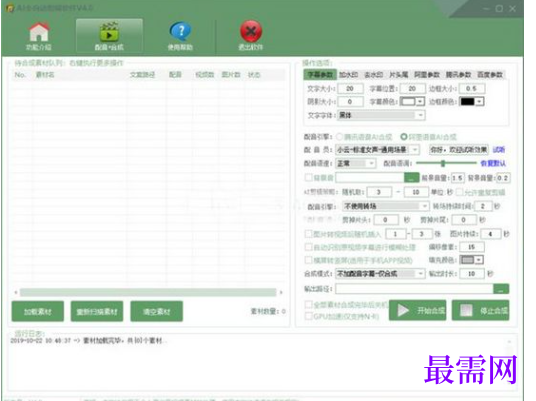Viewport: 536px width, 401px height.
Task: Click the material list horizontal scrollbar
Action: point(148,292)
